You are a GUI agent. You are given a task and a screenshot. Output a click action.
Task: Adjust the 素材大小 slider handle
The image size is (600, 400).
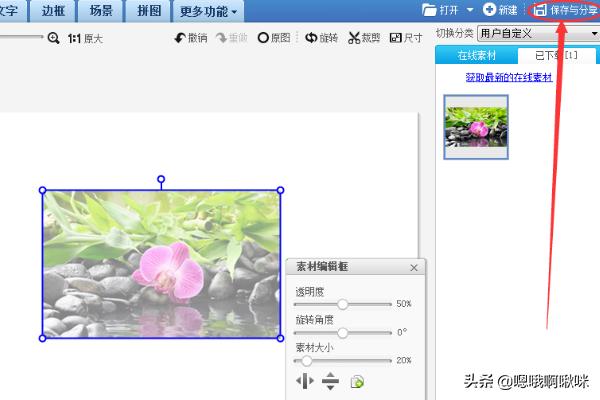point(307,361)
